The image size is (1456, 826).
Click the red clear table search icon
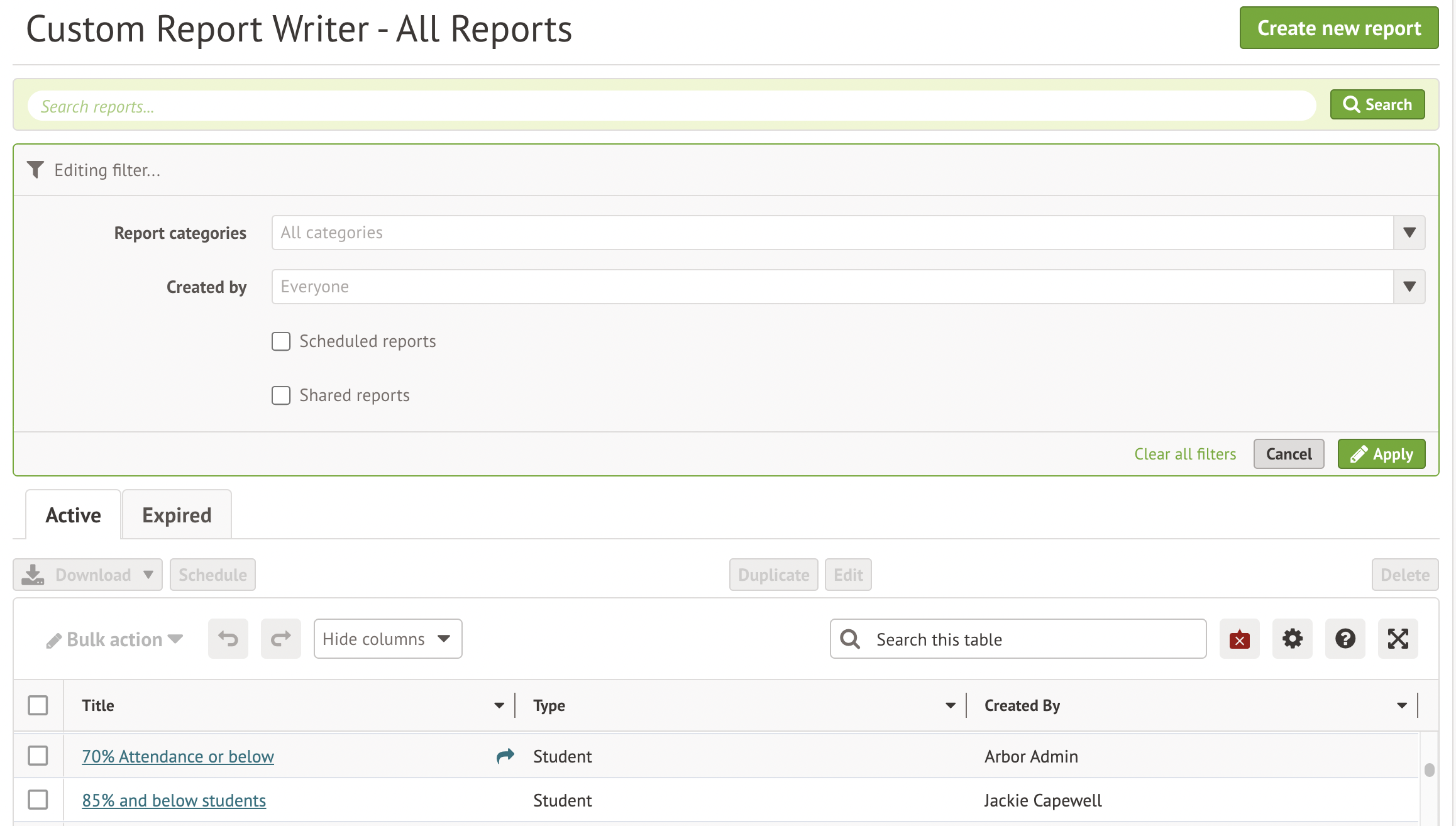(x=1239, y=639)
